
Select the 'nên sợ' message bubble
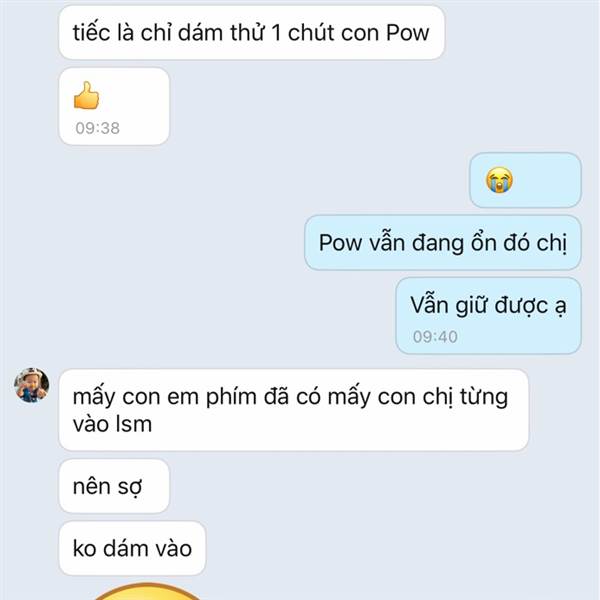tap(114, 486)
